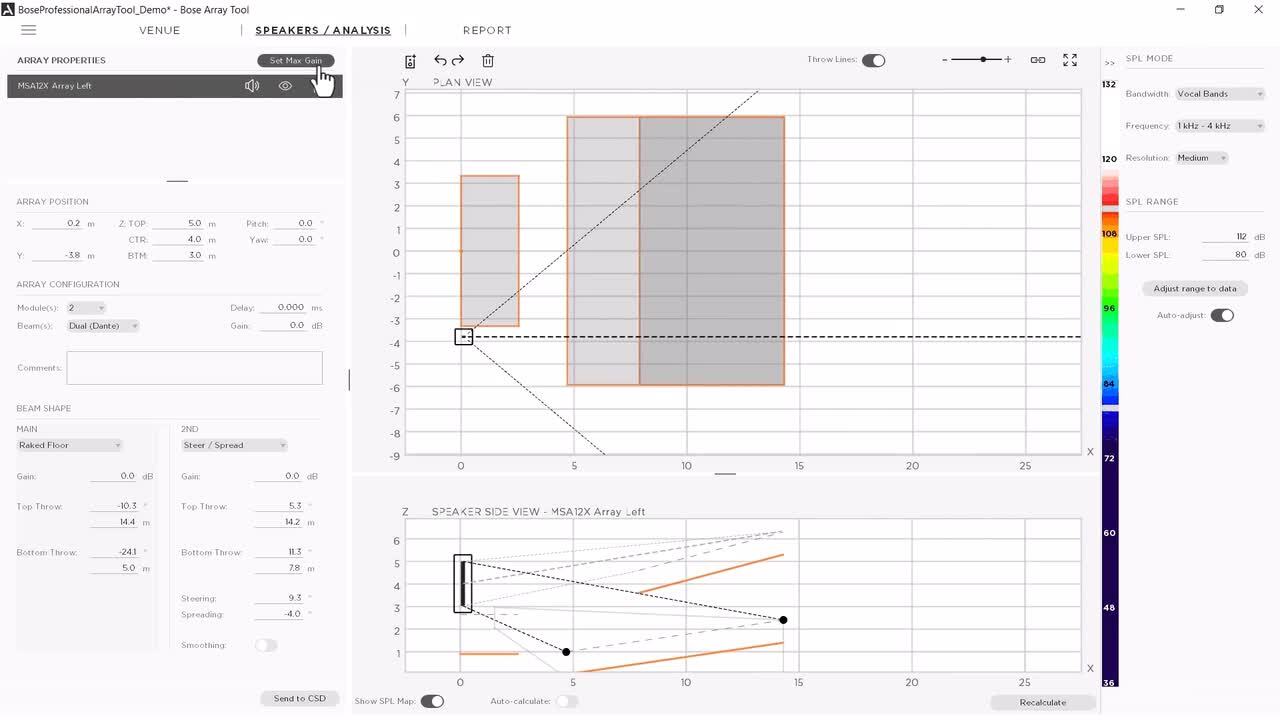Click the top throw point in side view
This screenshot has width=1280, height=720.
[x=783, y=620]
